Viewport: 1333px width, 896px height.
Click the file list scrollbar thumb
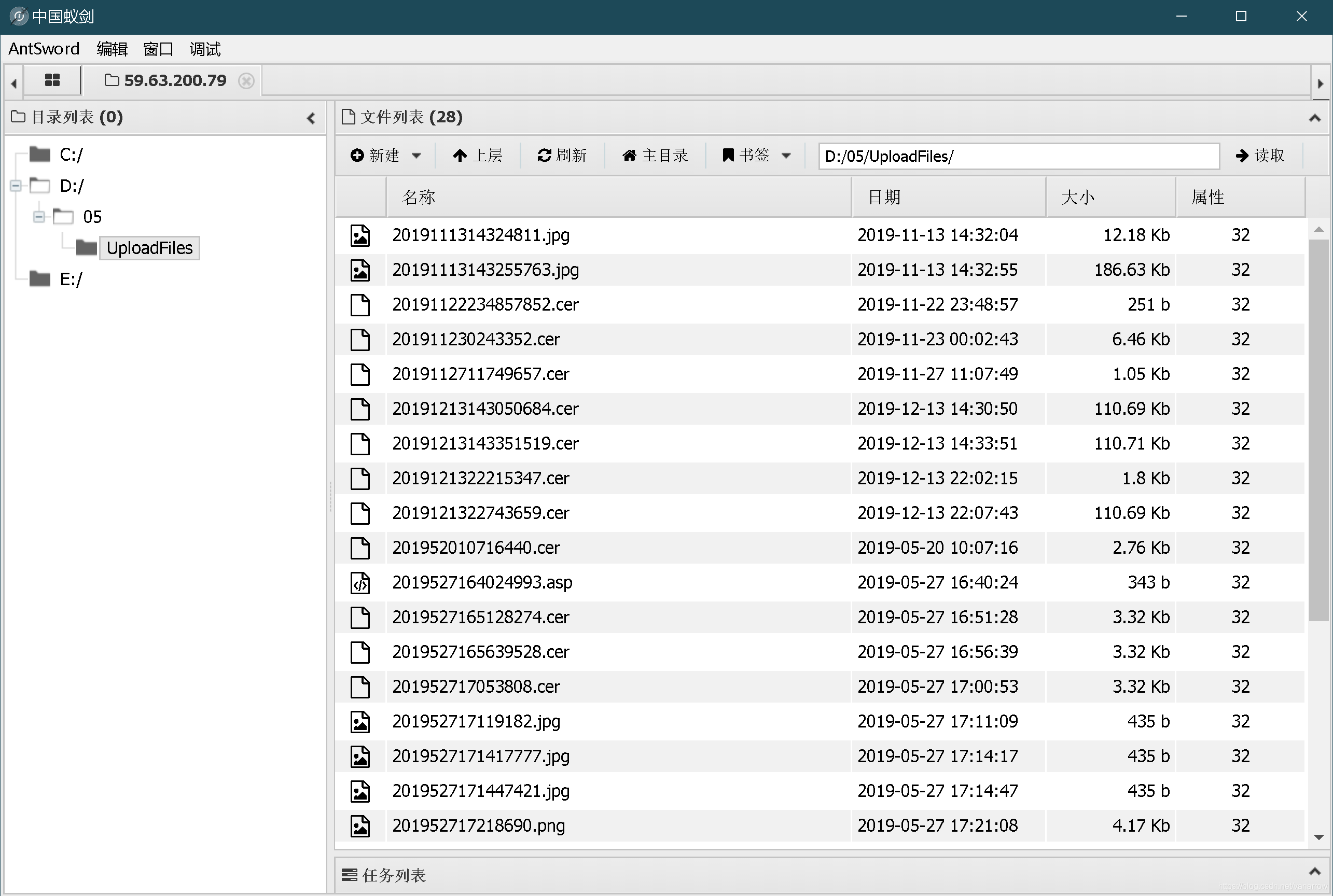point(1318,430)
